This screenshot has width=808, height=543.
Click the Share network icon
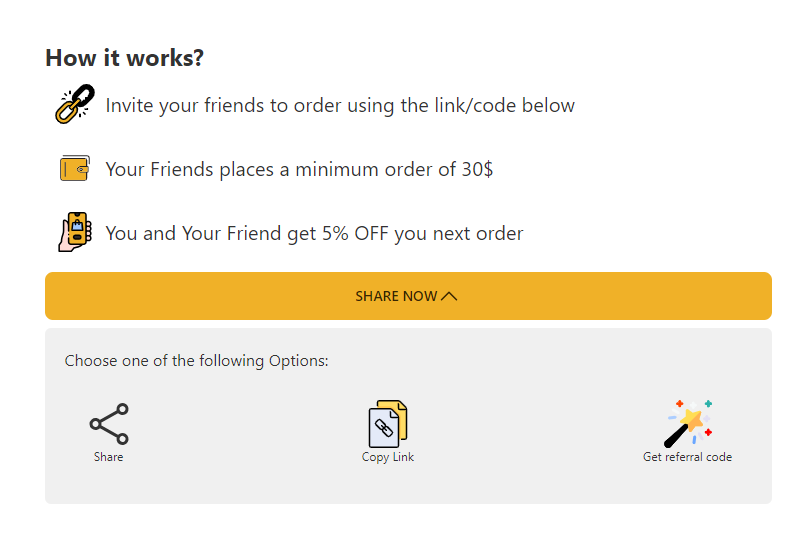point(109,424)
